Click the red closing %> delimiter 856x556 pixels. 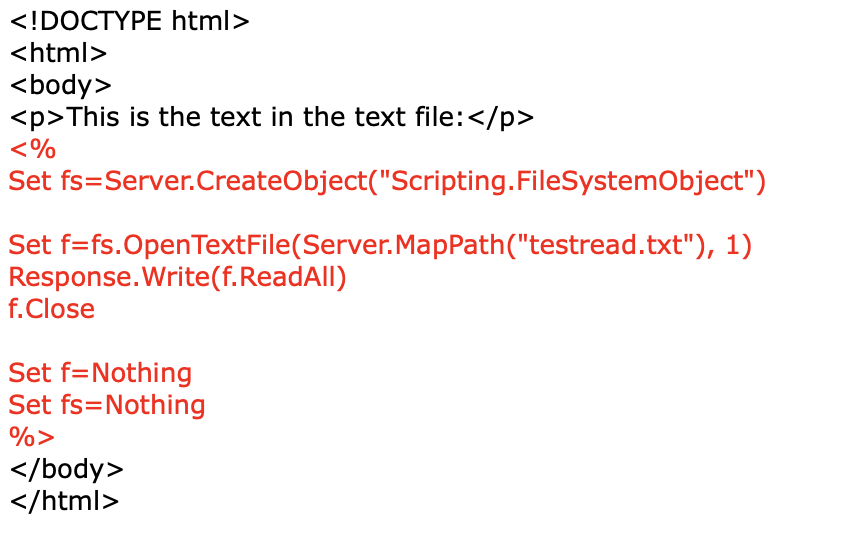click(x=32, y=436)
